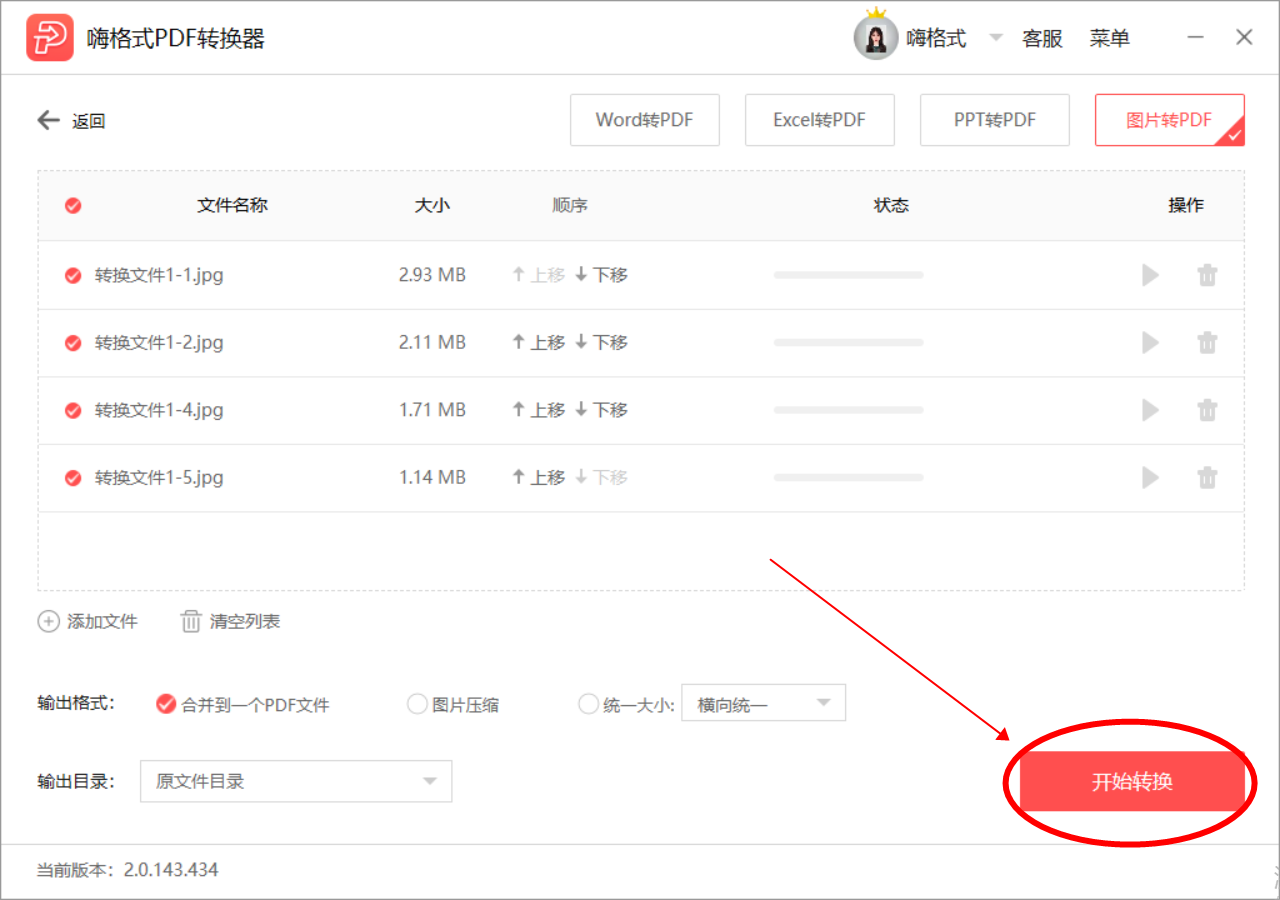Click 客服 to contact customer service

pos(1042,37)
